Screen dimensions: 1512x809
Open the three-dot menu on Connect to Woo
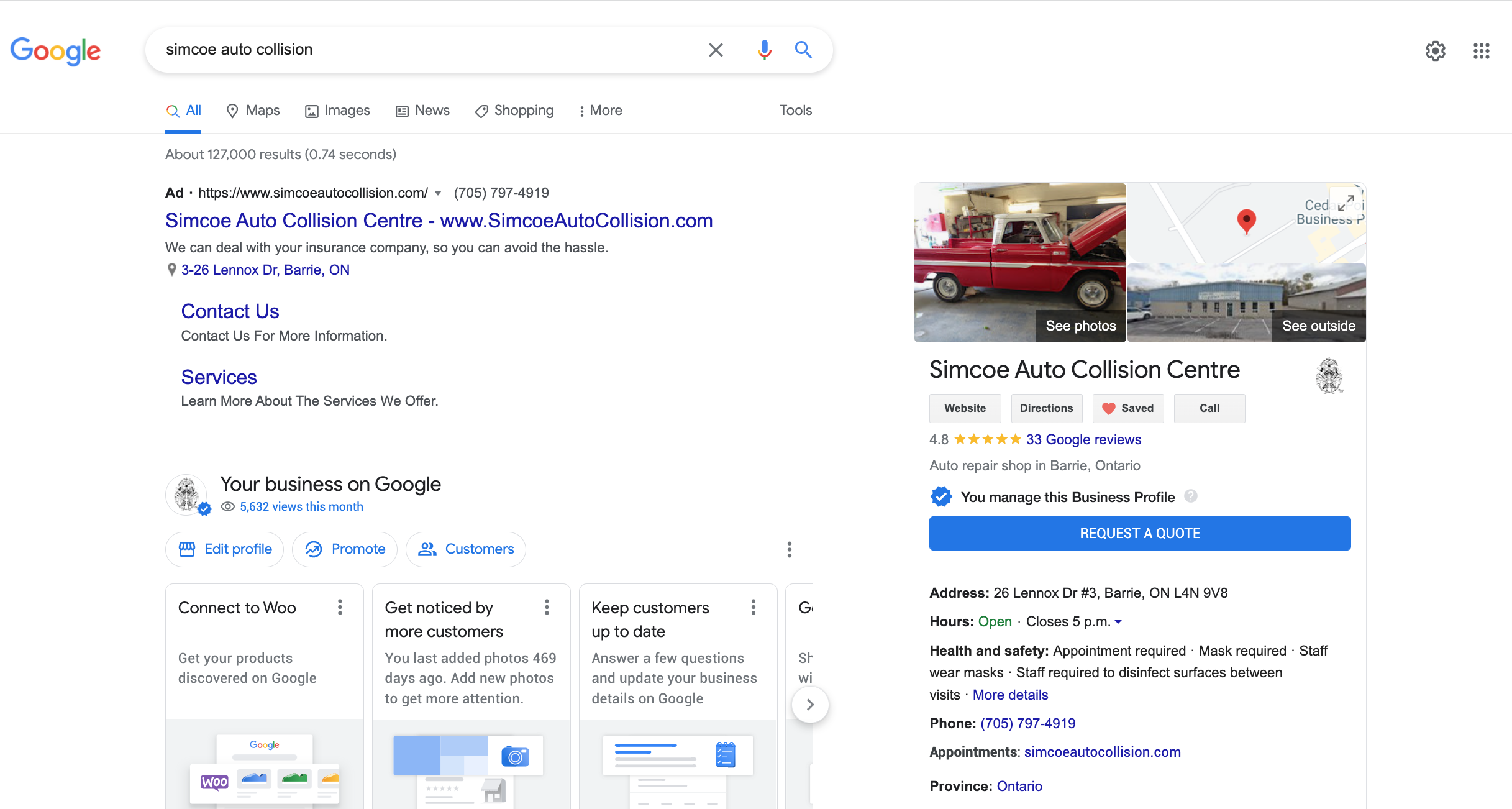pos(340,608)
